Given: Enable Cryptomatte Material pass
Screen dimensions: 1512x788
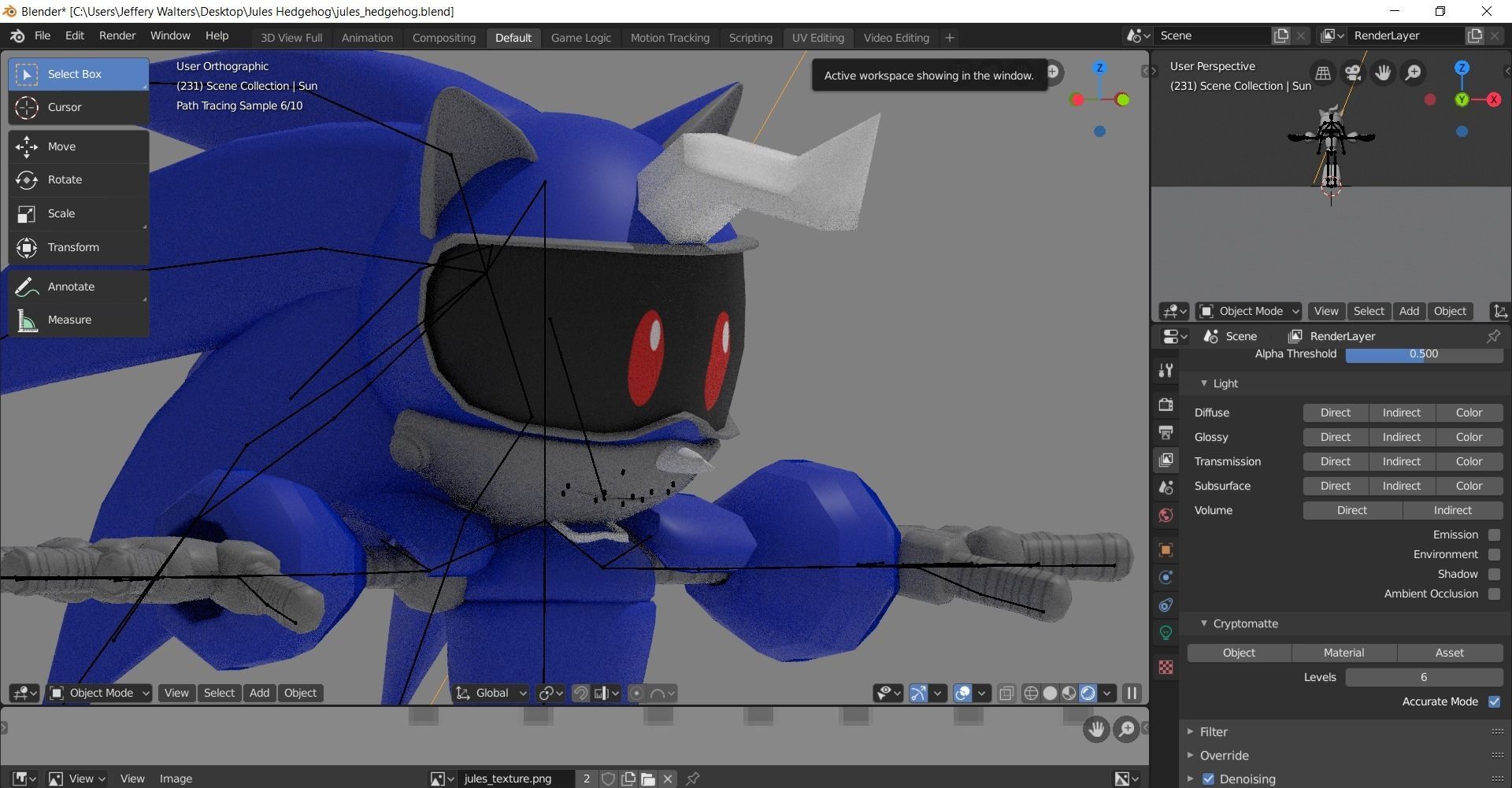Looking at the screenshot, I should click(1344, 653).
